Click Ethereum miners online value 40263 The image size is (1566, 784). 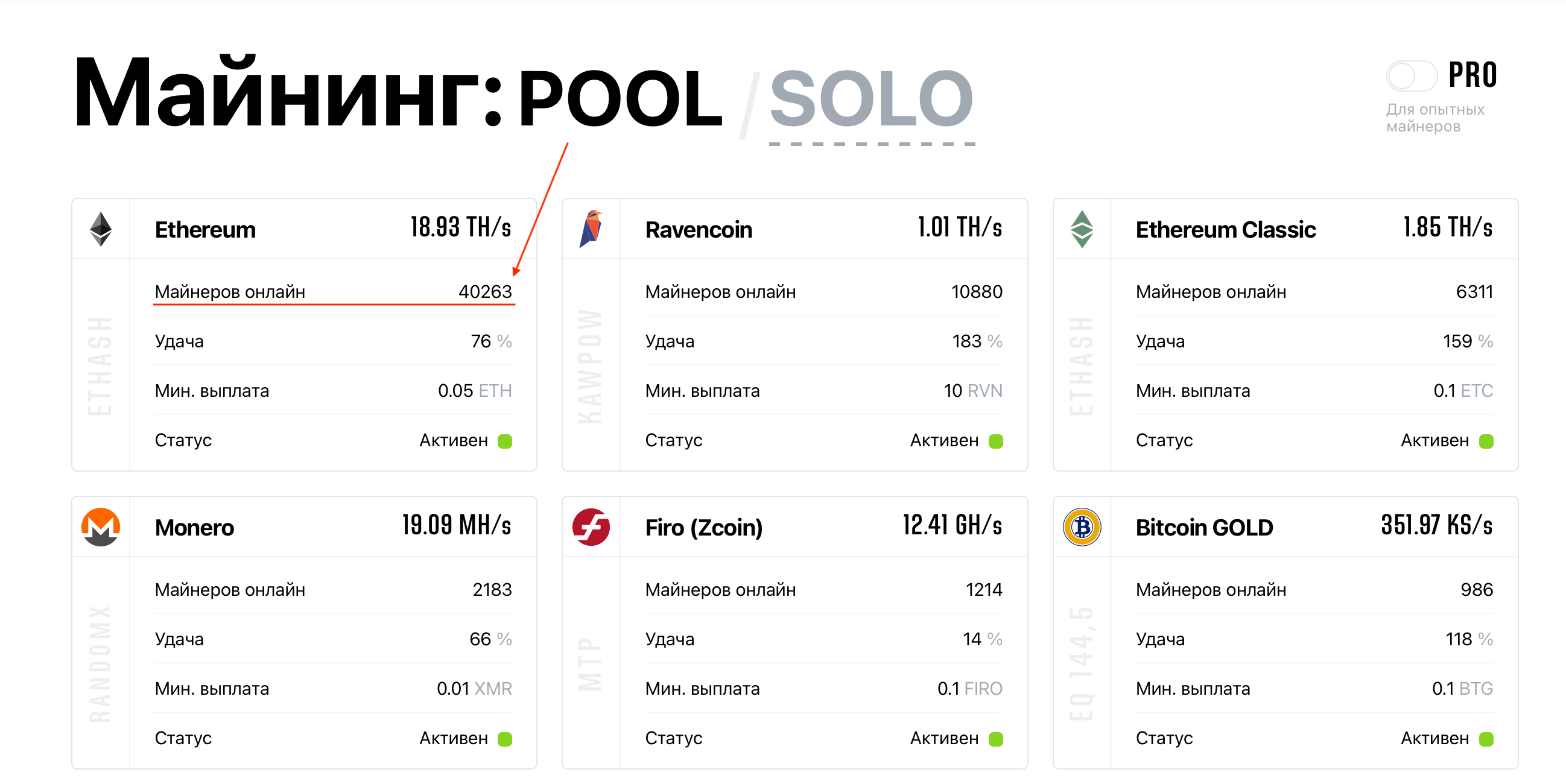pos(485,292)
